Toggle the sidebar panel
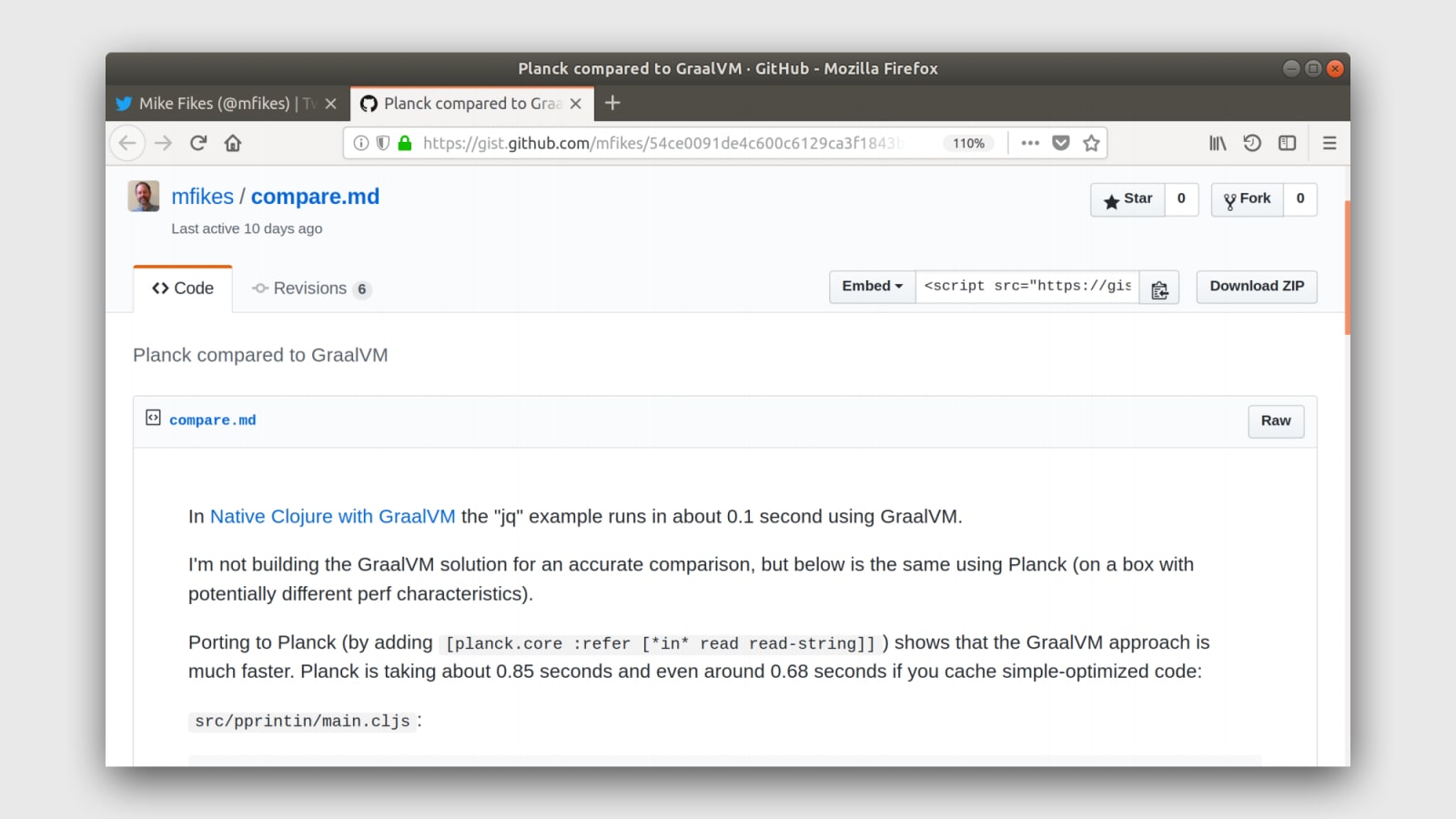Image resolution: width=1456 pixels, height=819 pixels. click(x=1287, y=143)
